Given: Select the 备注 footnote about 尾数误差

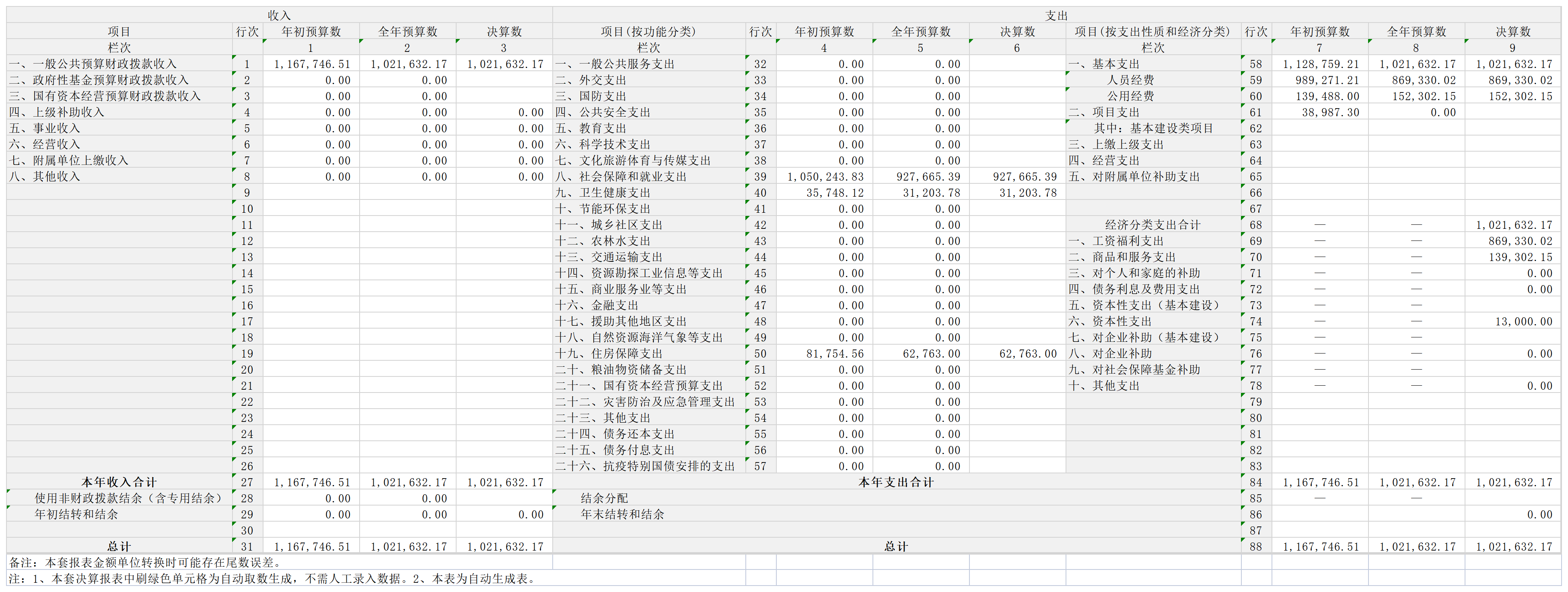Looking at the screenshot, I should pos(145,562).
